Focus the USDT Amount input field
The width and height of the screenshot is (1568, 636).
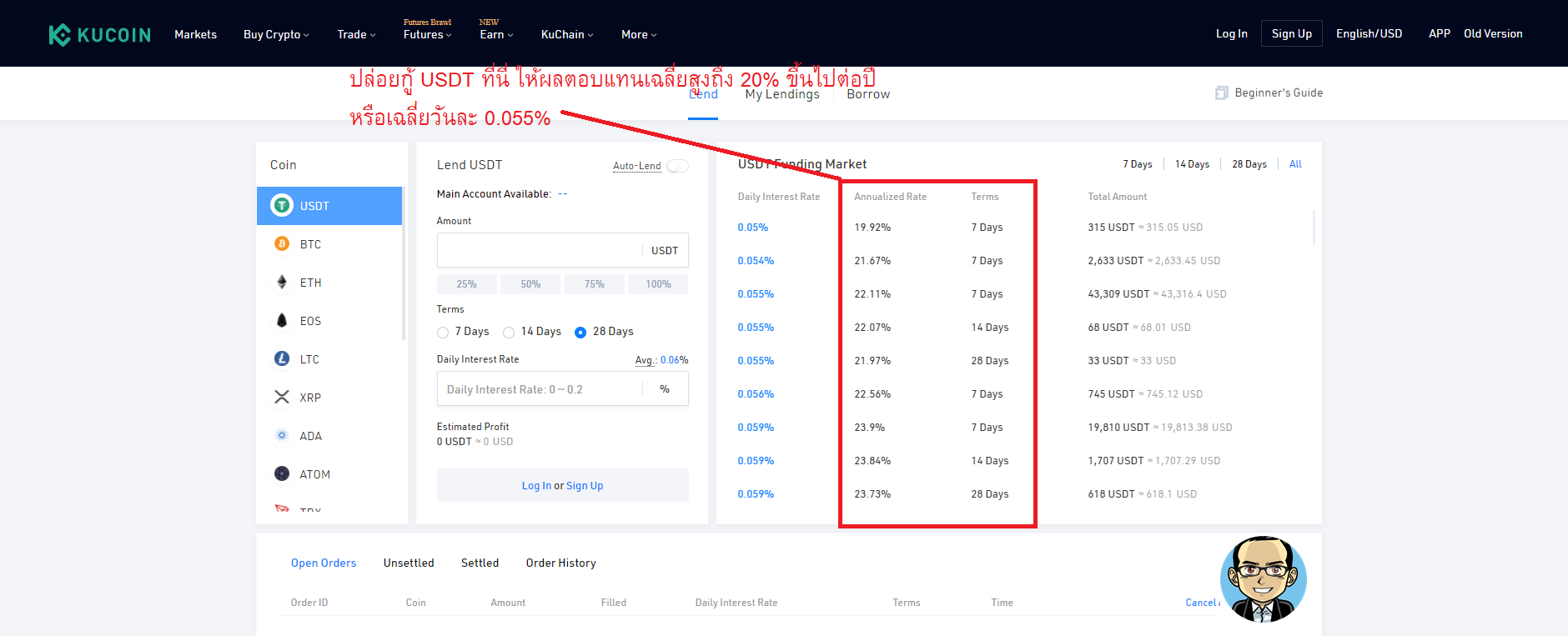[x=563, y=250]
